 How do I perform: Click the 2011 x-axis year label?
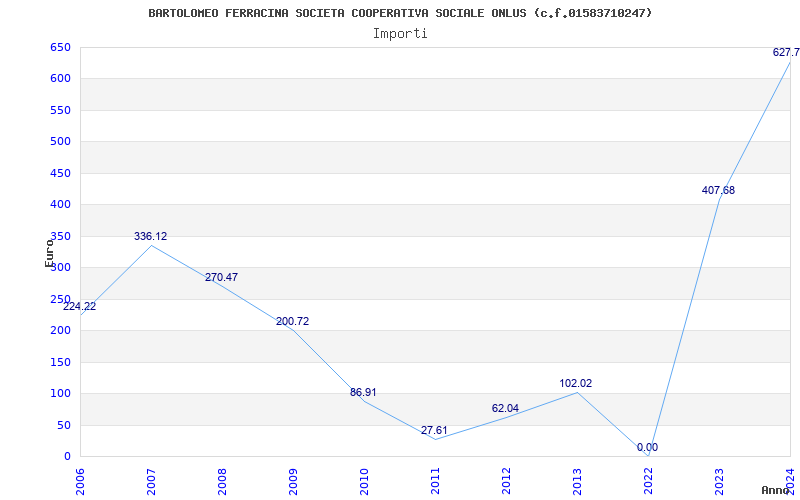(435, 482)
